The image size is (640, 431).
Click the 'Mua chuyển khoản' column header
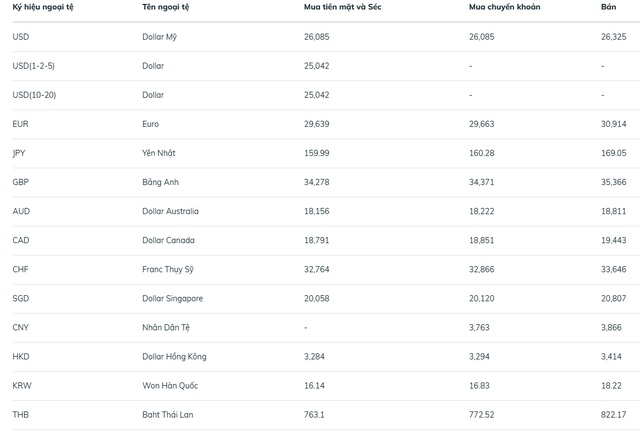click(x=504, y=7)
